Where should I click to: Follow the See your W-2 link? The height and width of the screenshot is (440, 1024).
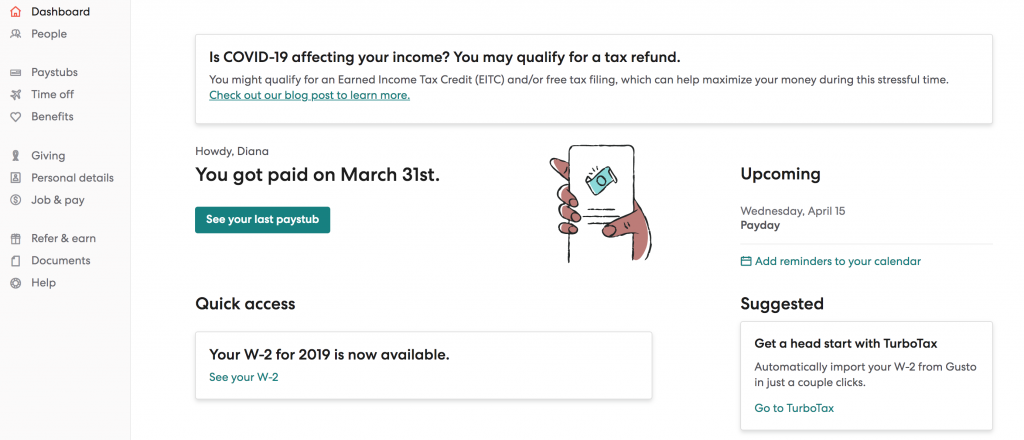[244, 377]
